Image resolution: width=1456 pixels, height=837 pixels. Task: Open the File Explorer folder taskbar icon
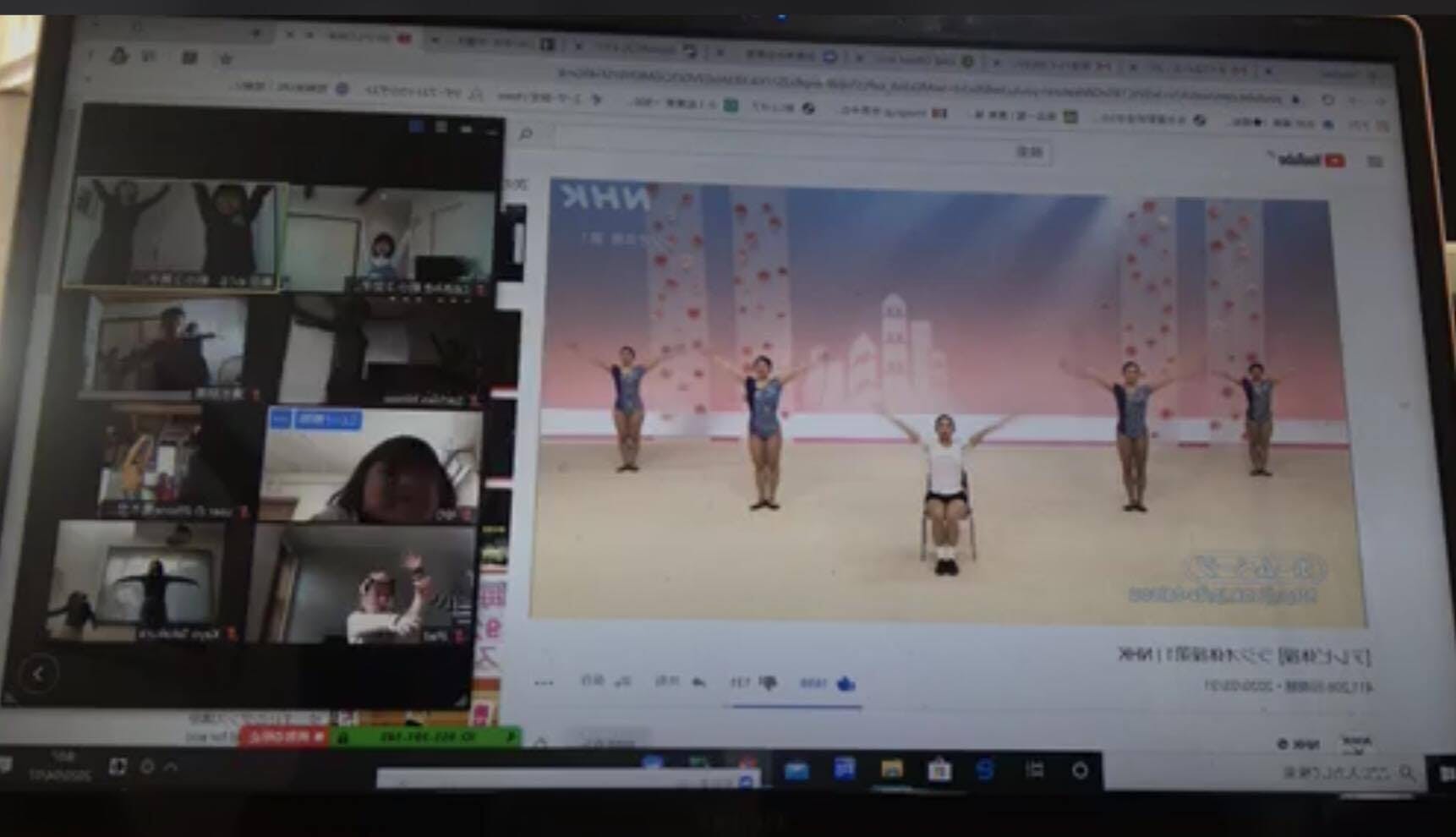tap(891, 769)
